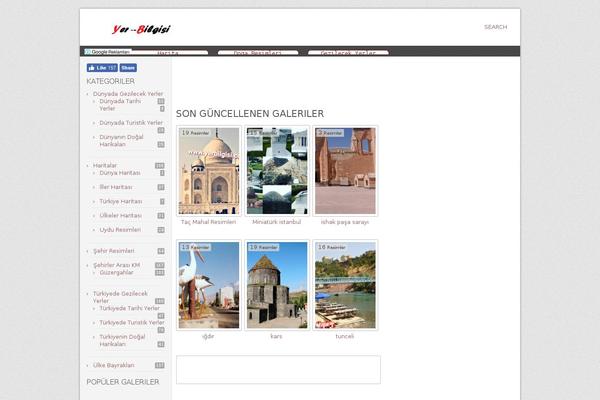The width and height of the screenshot is (600, 400).
Task: Open the Şehir Resimleri category
Action: coord(114,251)
